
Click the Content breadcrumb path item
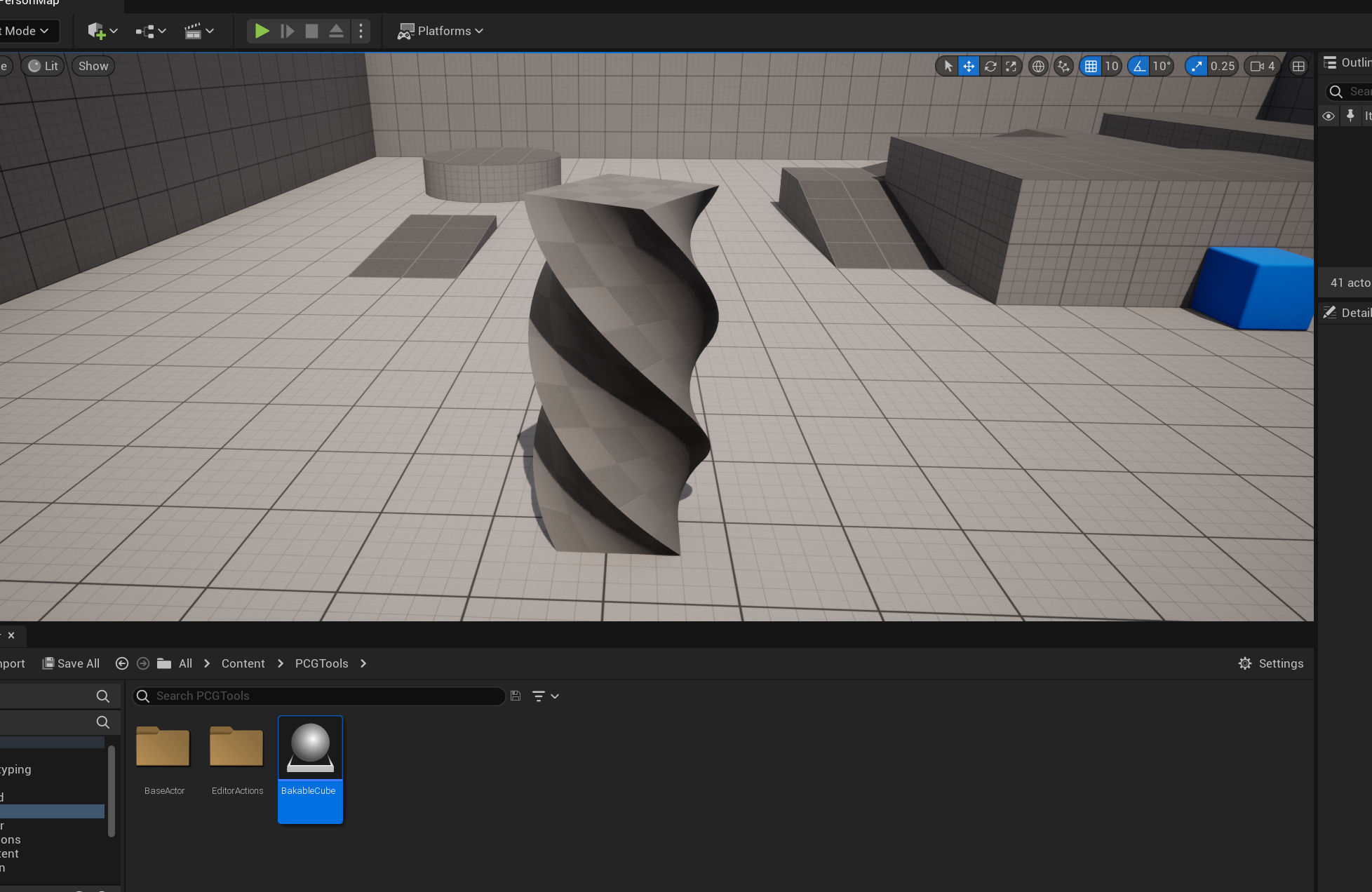click(243, 663)
